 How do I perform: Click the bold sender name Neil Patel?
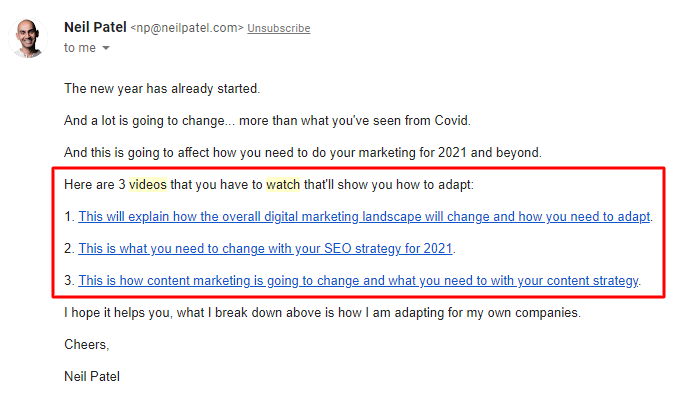95,27
